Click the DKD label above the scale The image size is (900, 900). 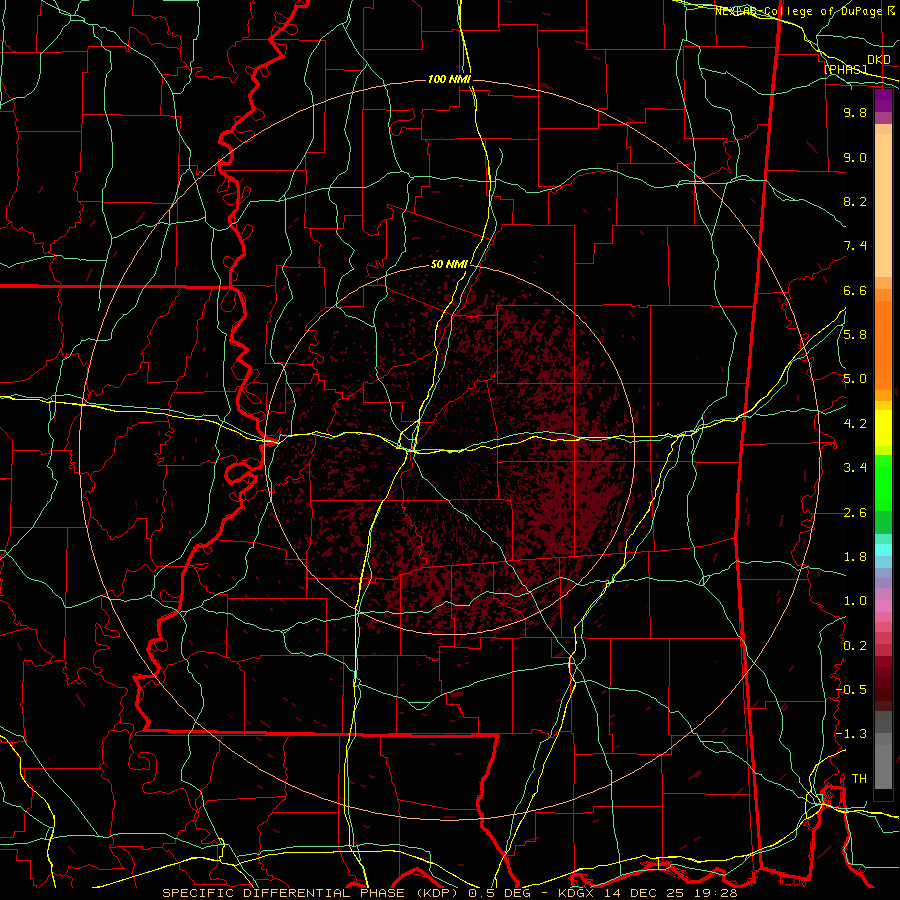click(879, 60)
